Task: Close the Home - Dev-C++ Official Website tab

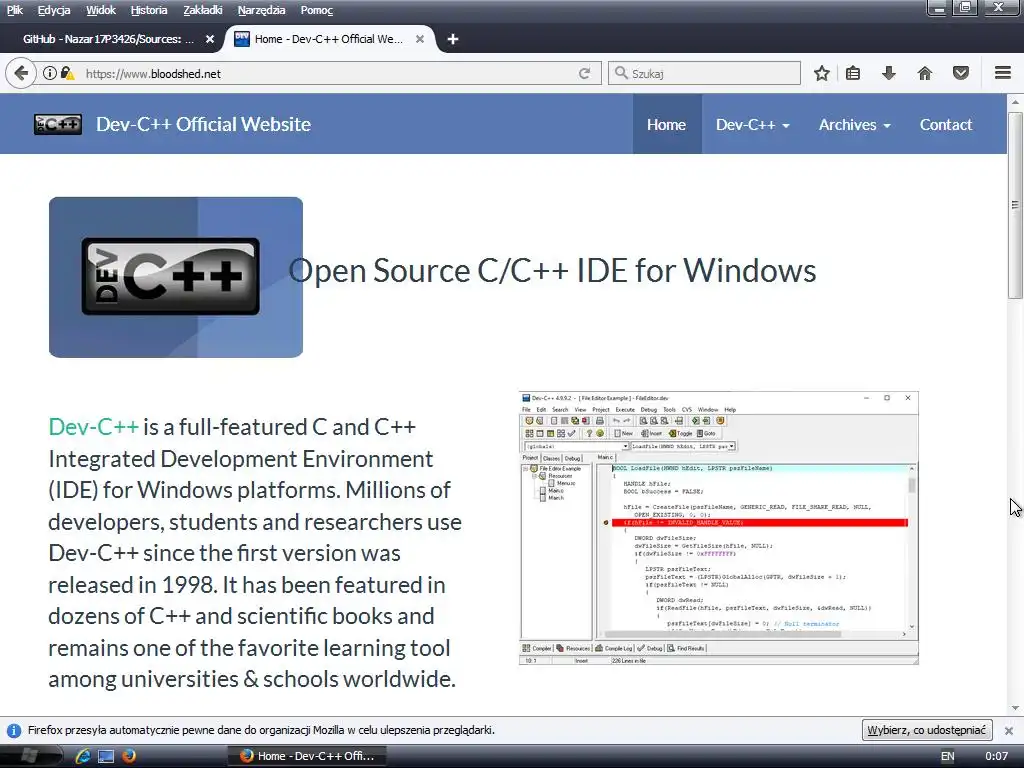Action: coord(420,39)
